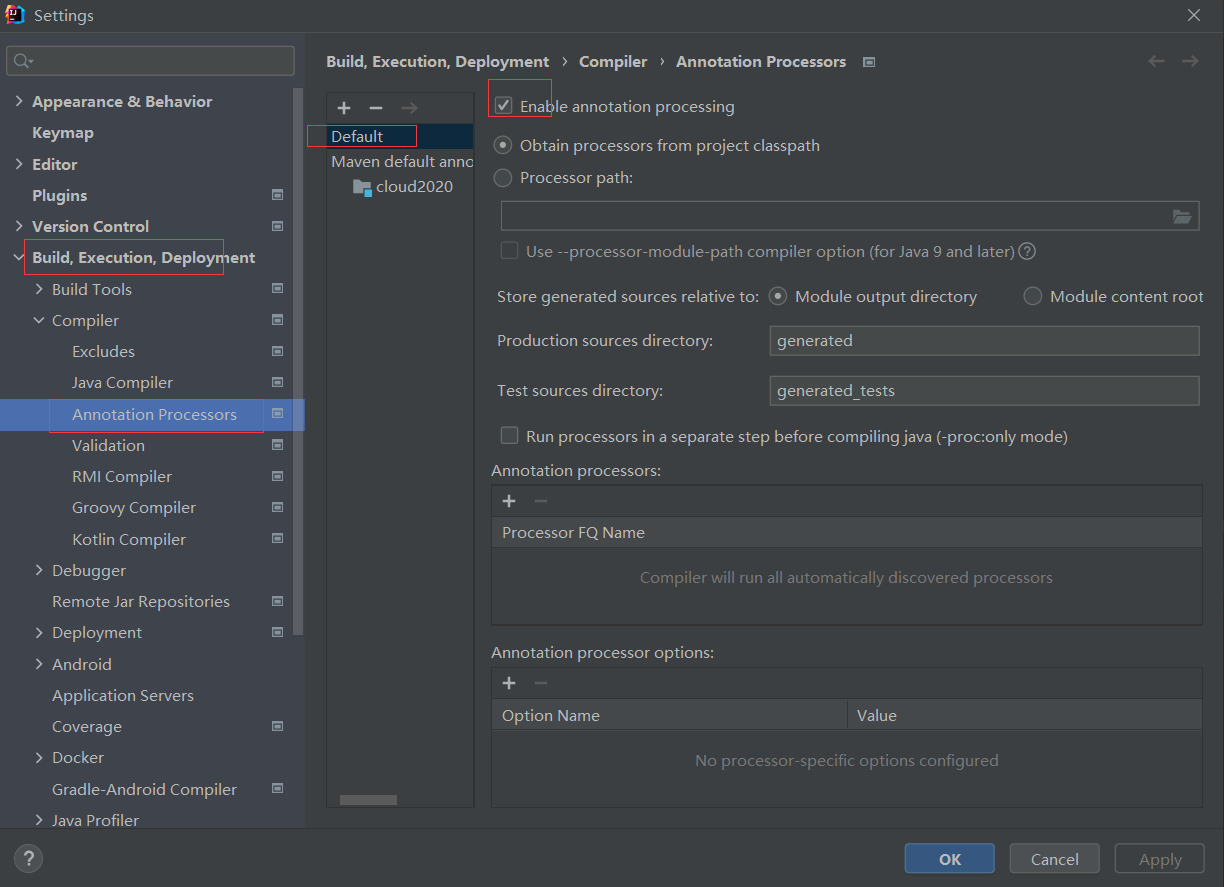The width and height of the screenshot is (1224, 887).
Task: Click the forward navigation arrow
Action: [x=1190, y=61]
